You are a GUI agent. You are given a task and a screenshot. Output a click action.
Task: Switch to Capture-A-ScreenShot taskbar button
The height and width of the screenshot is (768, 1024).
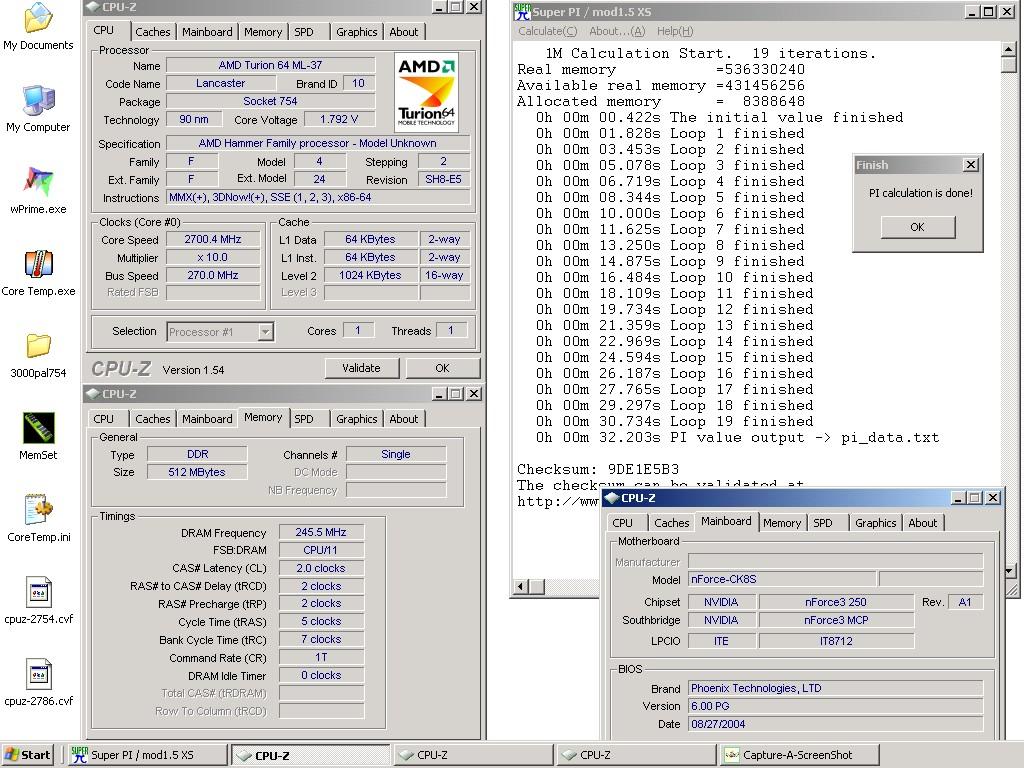click(x=800, y=755)
